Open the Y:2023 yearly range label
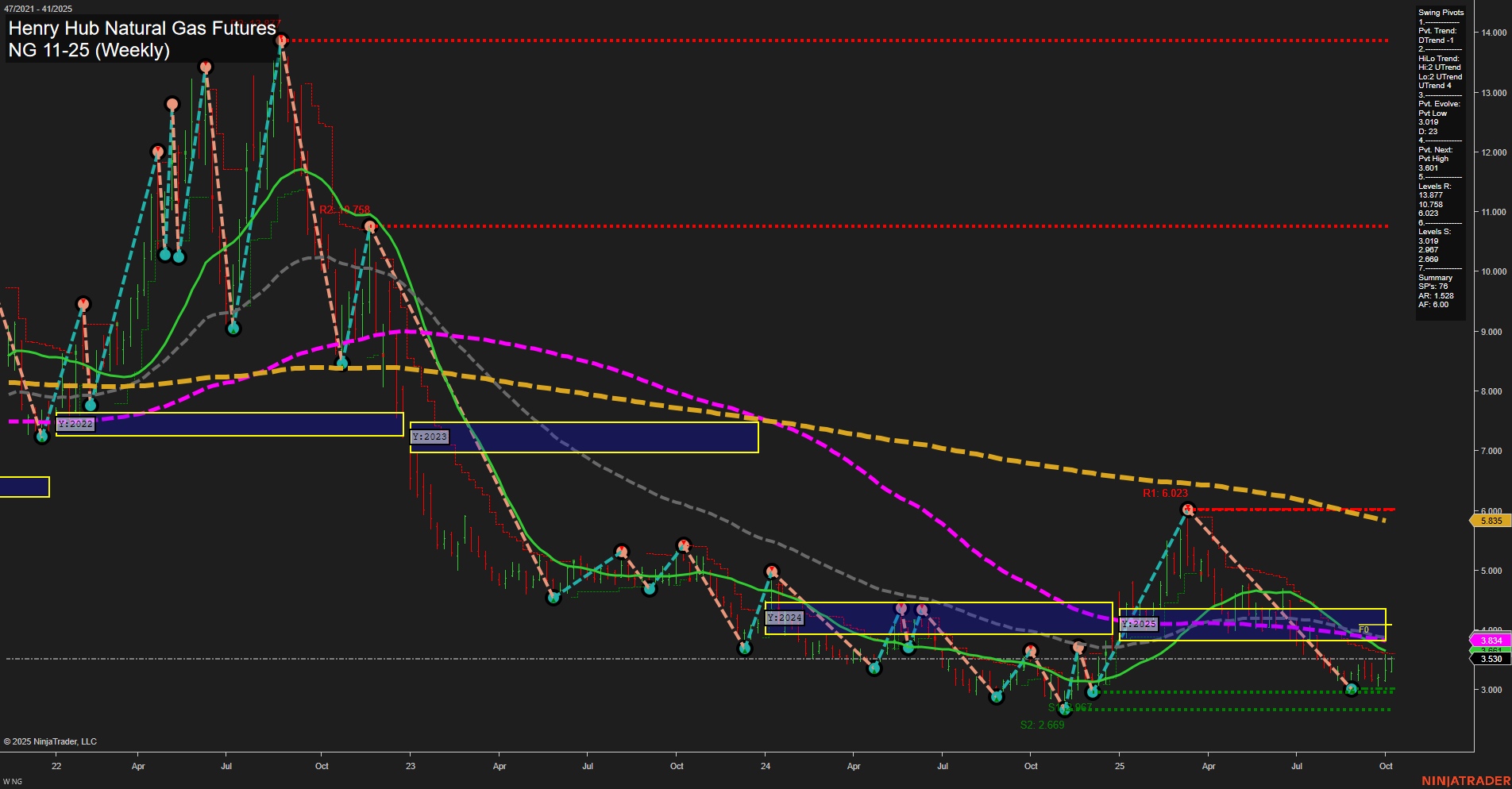This screenshot has width=1512, height=789. [429, 437]
